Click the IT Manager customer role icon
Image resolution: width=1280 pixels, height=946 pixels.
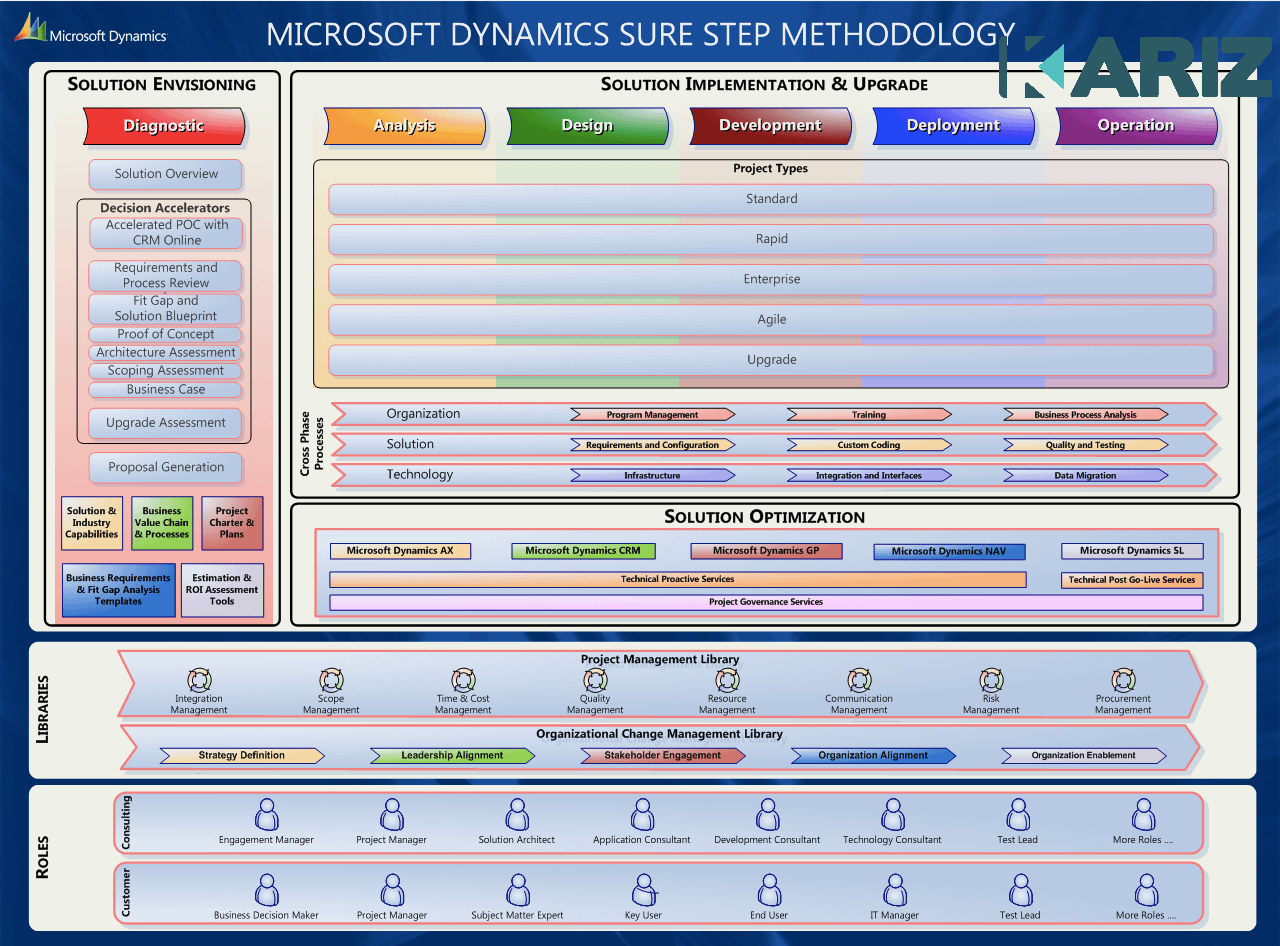[x=894, y=890]
